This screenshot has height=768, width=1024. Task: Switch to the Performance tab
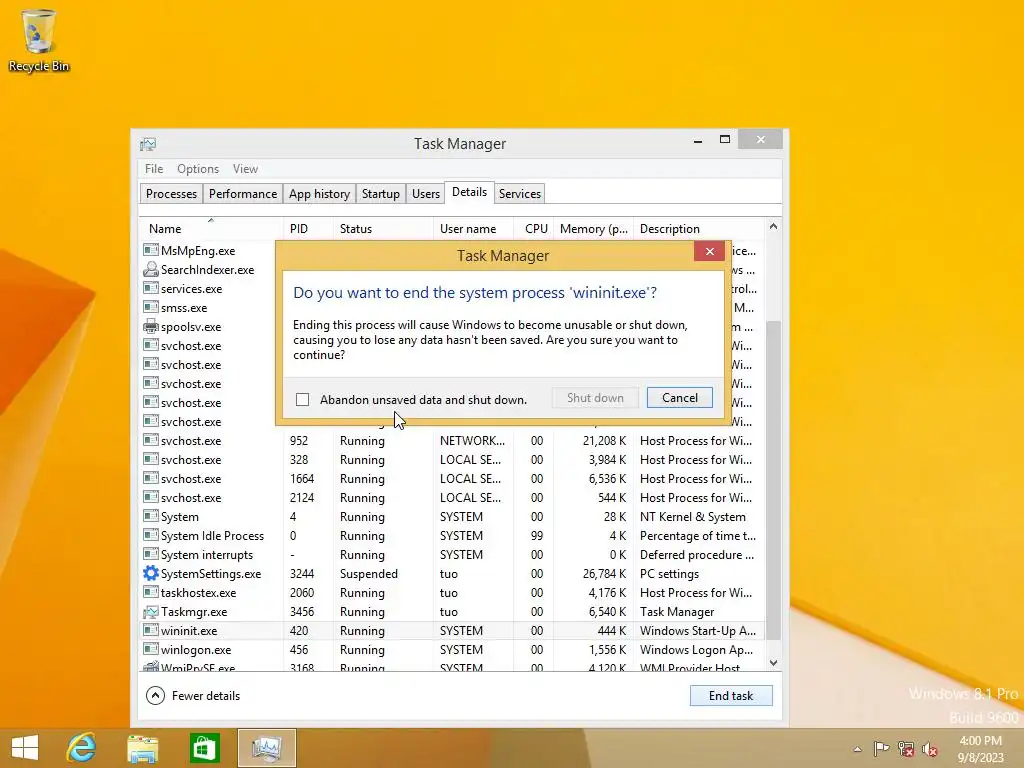coord(243,193)
